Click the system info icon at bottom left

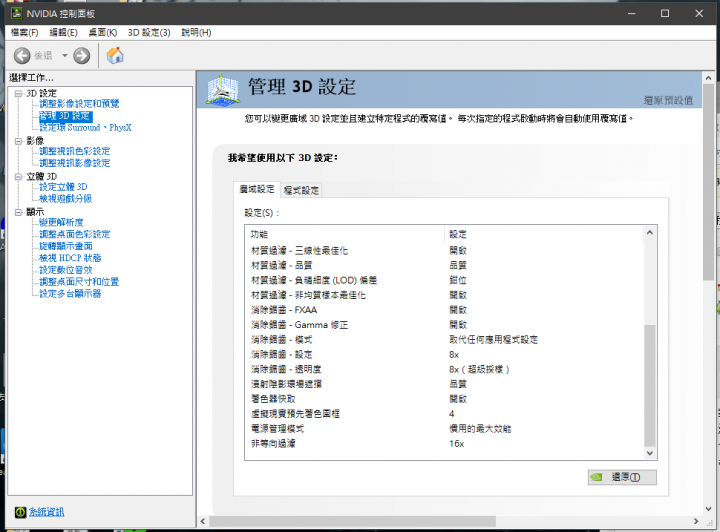20,512
